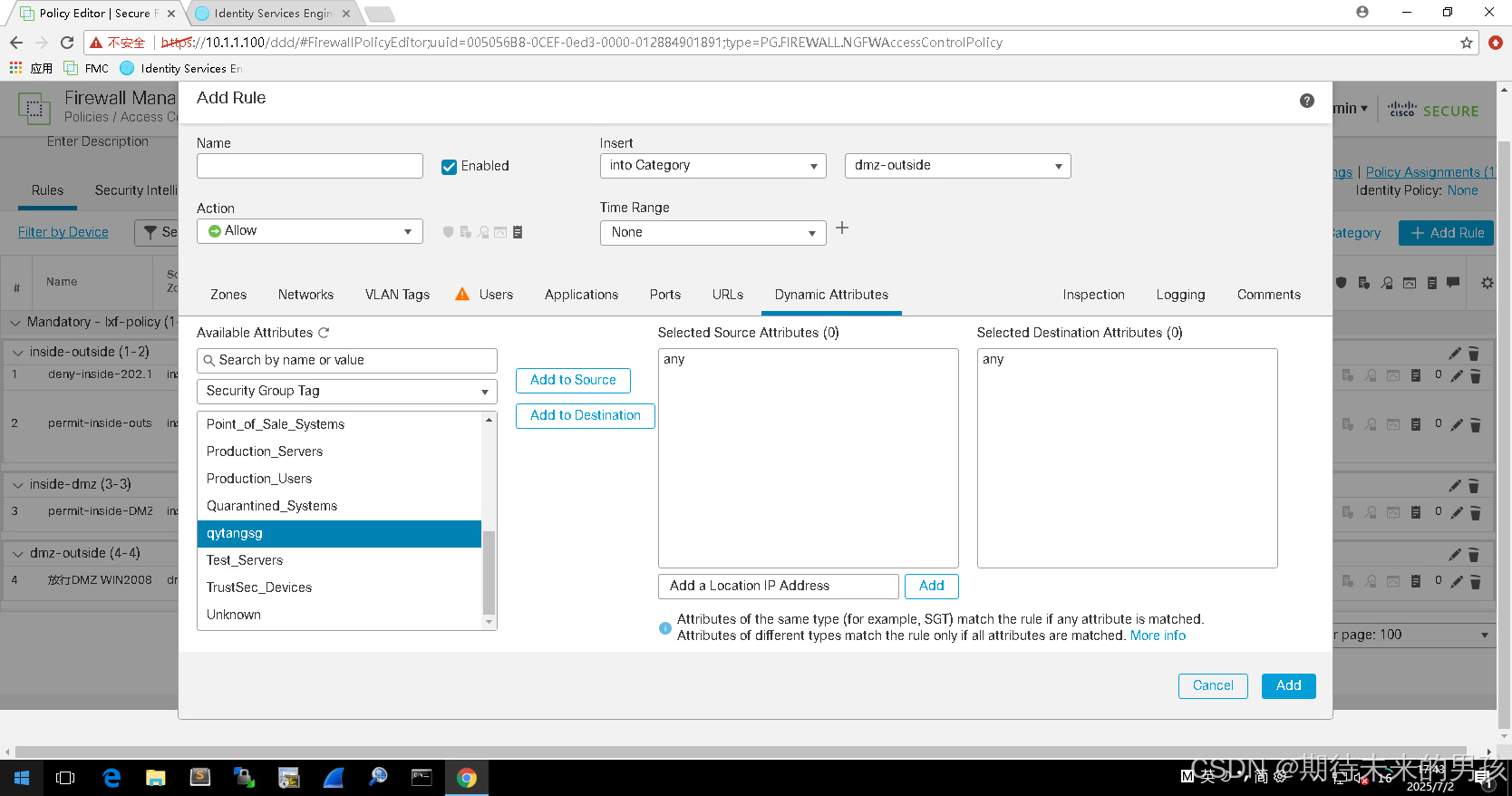Open File Explorer from taskbar
This screenshot has width=1512, height=796.
[x=156, y=778]
